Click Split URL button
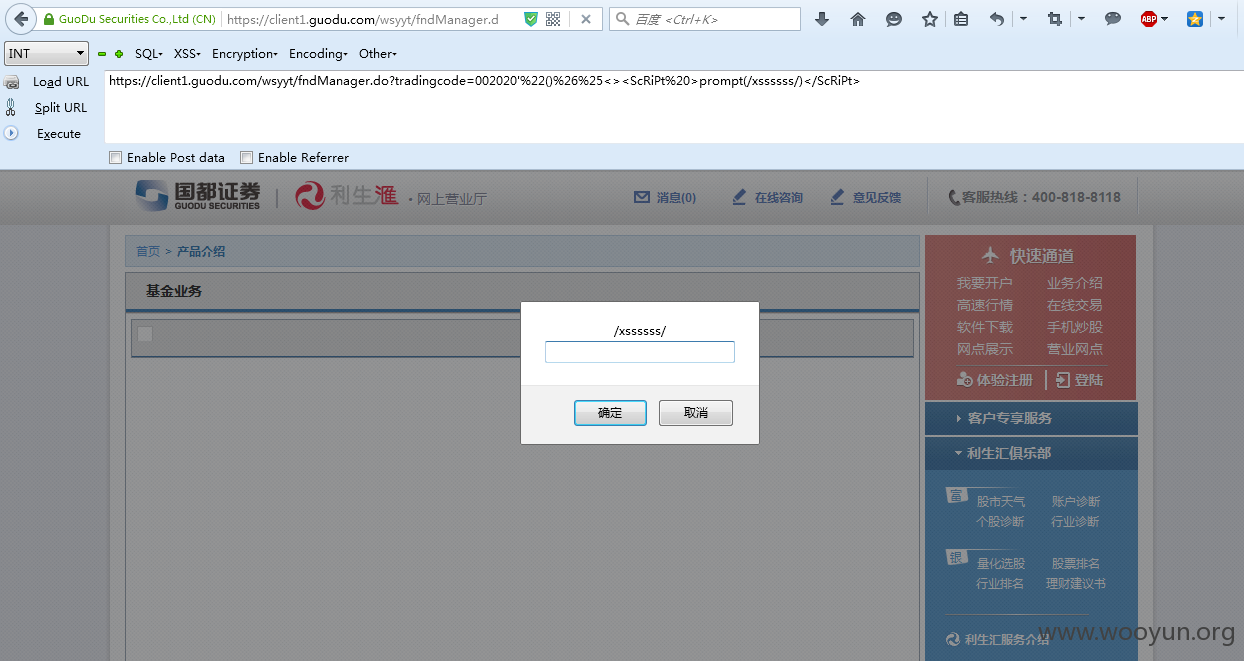The width and height of the screenshot is (1244, 661). (x=61, y=108)
